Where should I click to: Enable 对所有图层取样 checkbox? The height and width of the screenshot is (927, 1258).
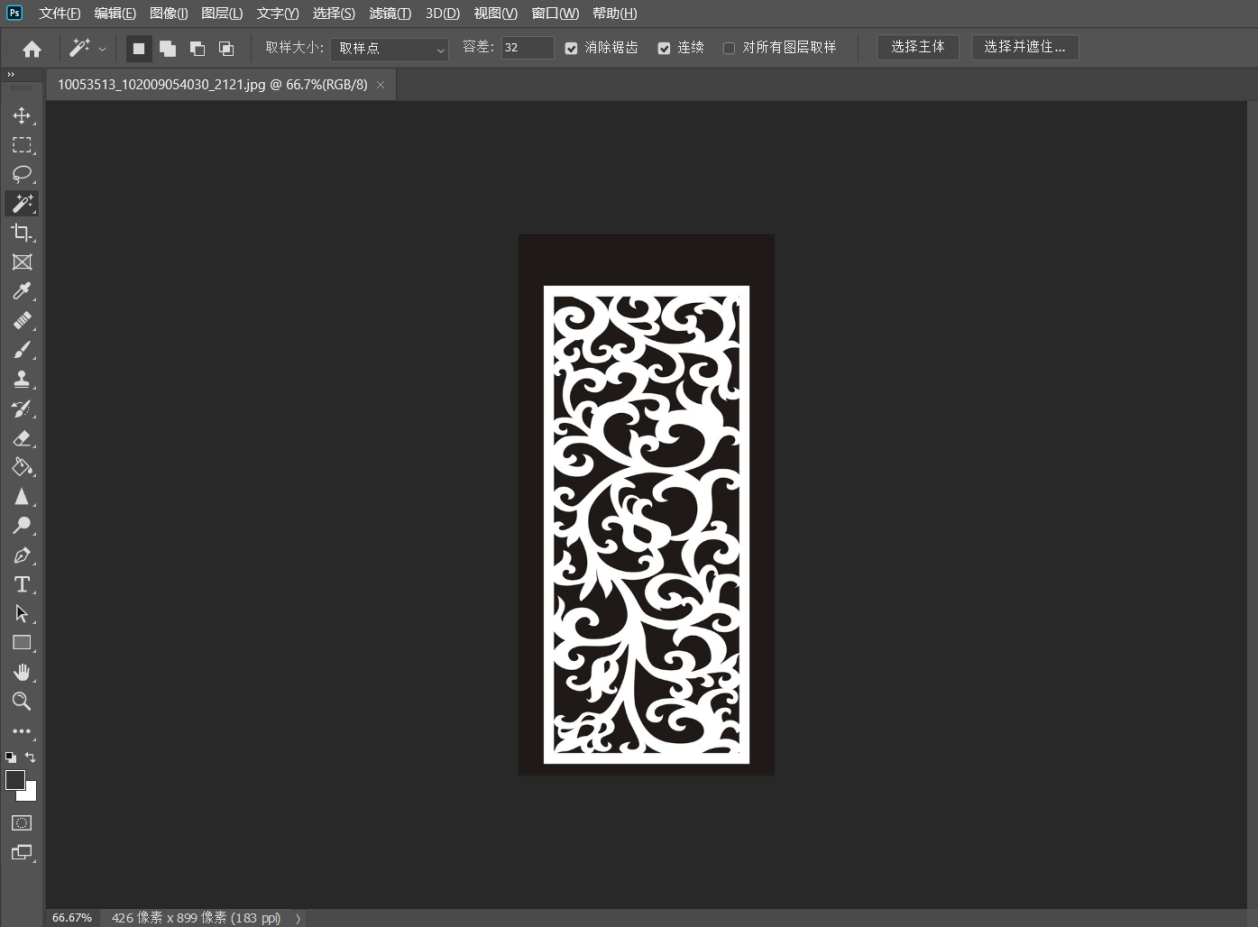pos(729,48)
